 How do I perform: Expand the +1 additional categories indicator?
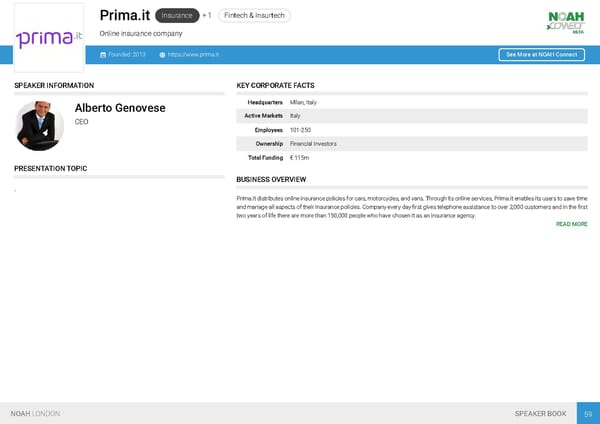[x=206, y=16]
